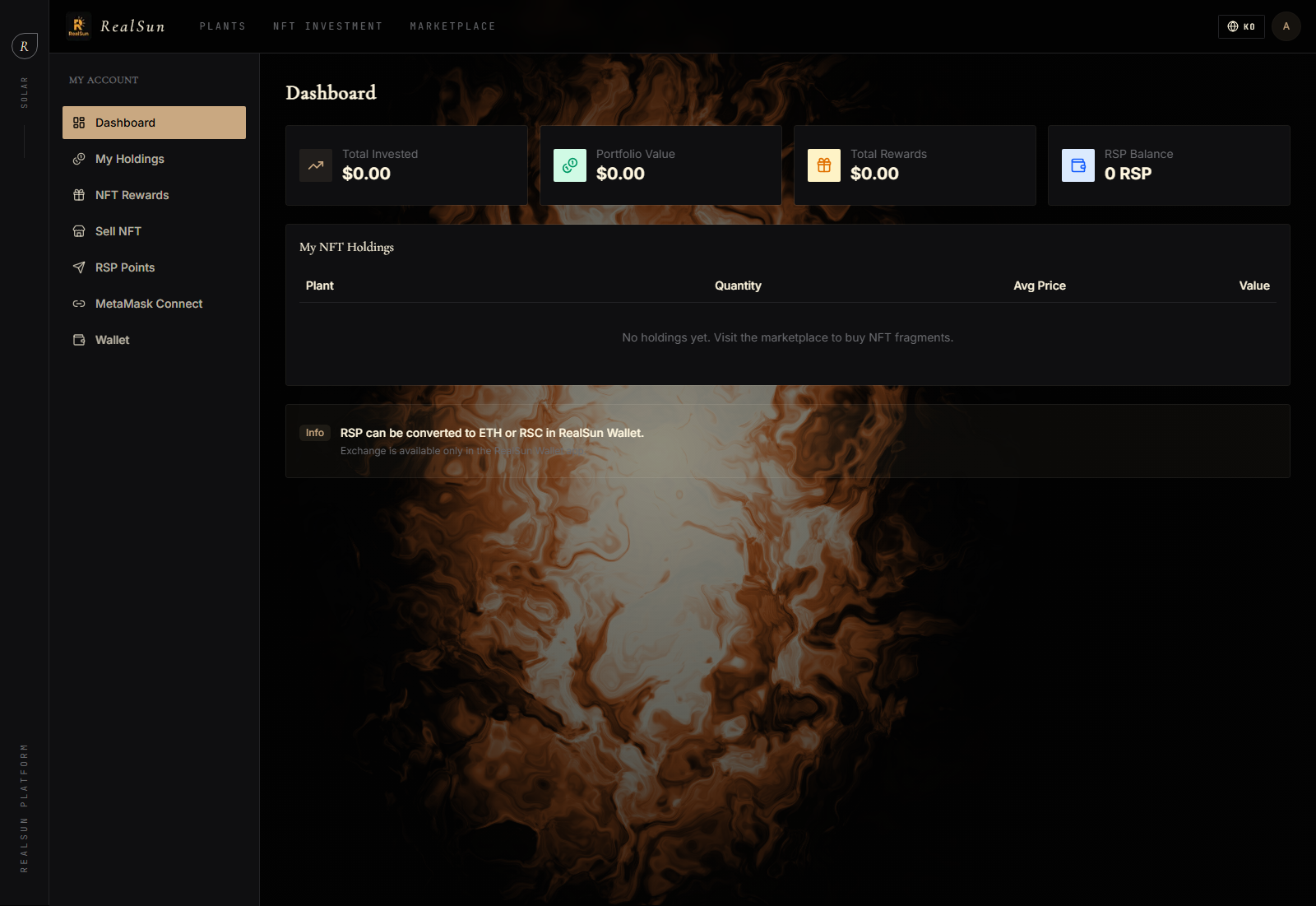The image size is (1316, 906).
Task: Click the Wallet icon in sidebar
Action: click(x=79, y=340)
